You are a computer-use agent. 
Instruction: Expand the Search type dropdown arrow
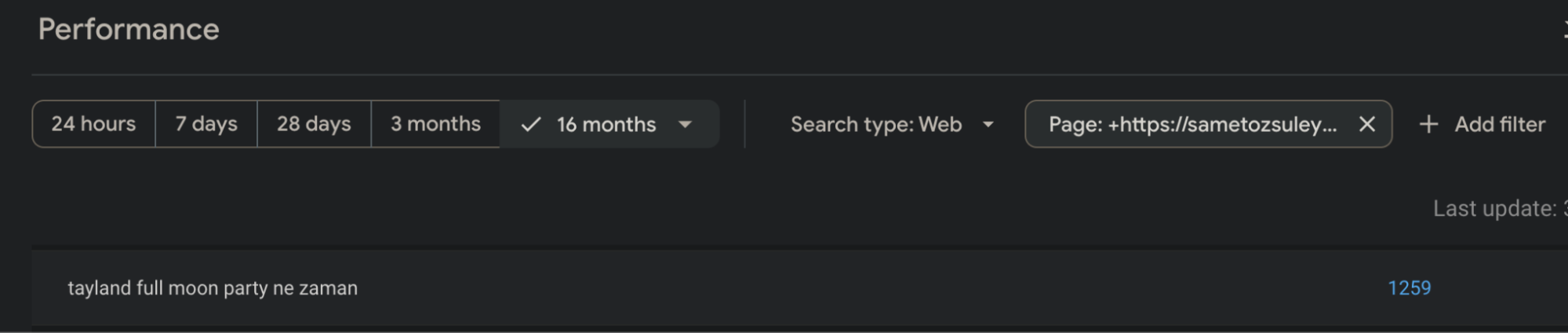point(988,124)
